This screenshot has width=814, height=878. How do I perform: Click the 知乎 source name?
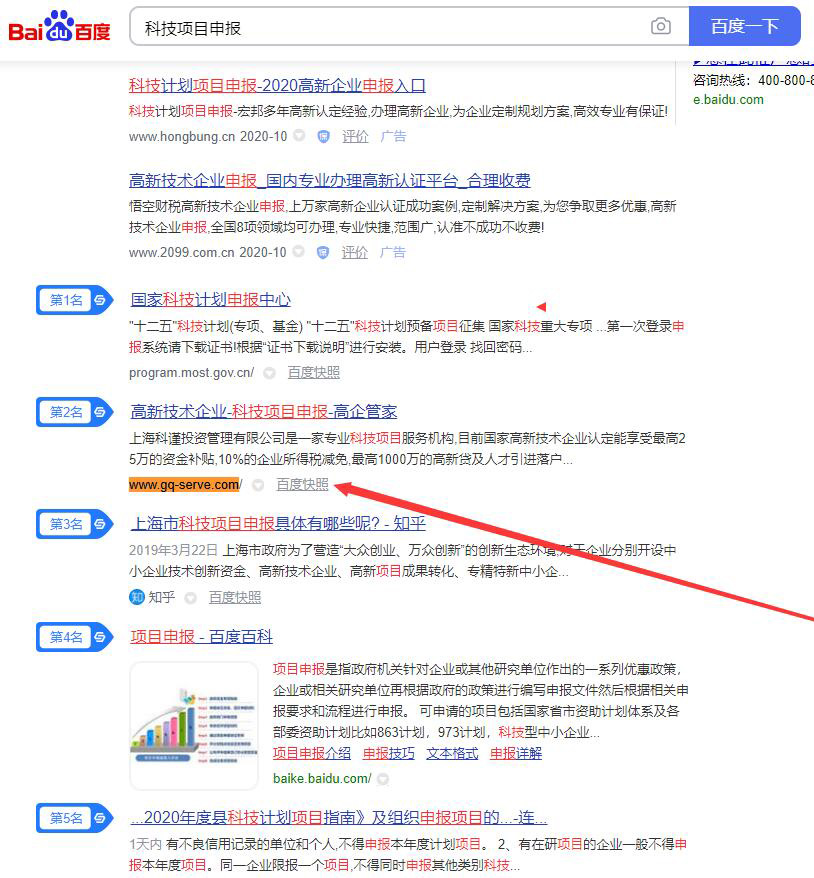pyautogui.click(x=161, y=597)
